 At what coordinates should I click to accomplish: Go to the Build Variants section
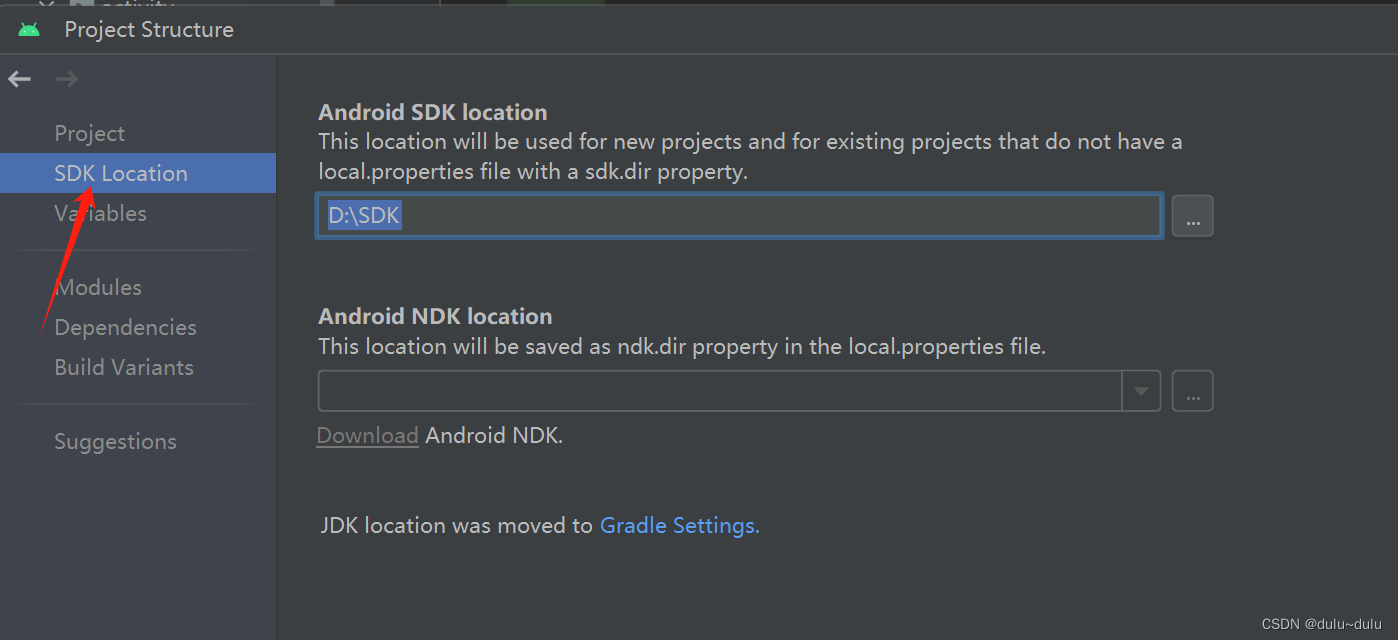tap(124, 367)
